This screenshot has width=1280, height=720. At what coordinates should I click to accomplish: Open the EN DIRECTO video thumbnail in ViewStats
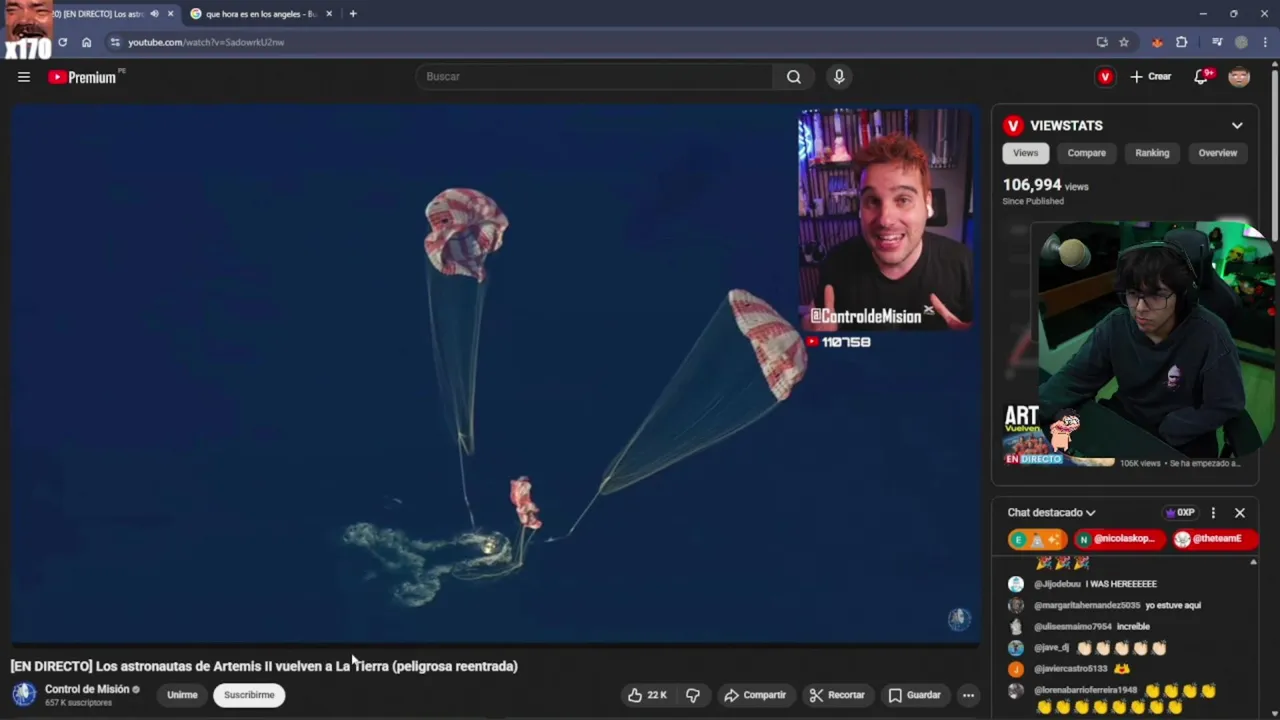[1059, 436]
